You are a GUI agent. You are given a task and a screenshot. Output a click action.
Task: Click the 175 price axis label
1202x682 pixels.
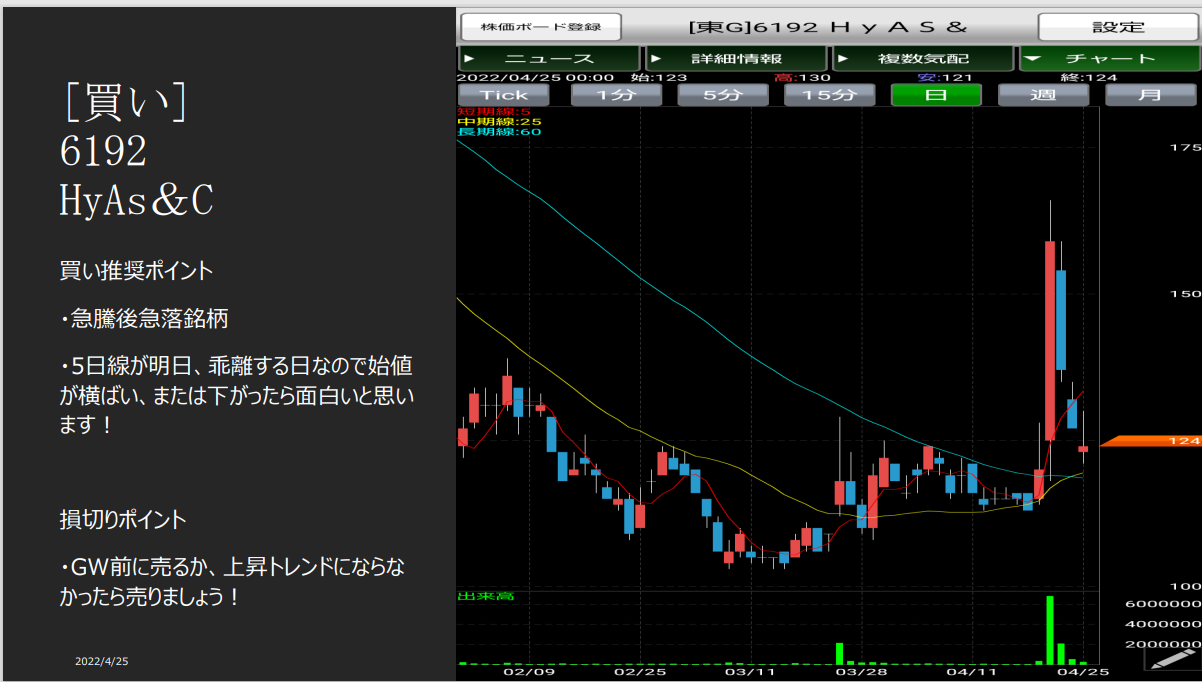click(x=1184, y=147)
